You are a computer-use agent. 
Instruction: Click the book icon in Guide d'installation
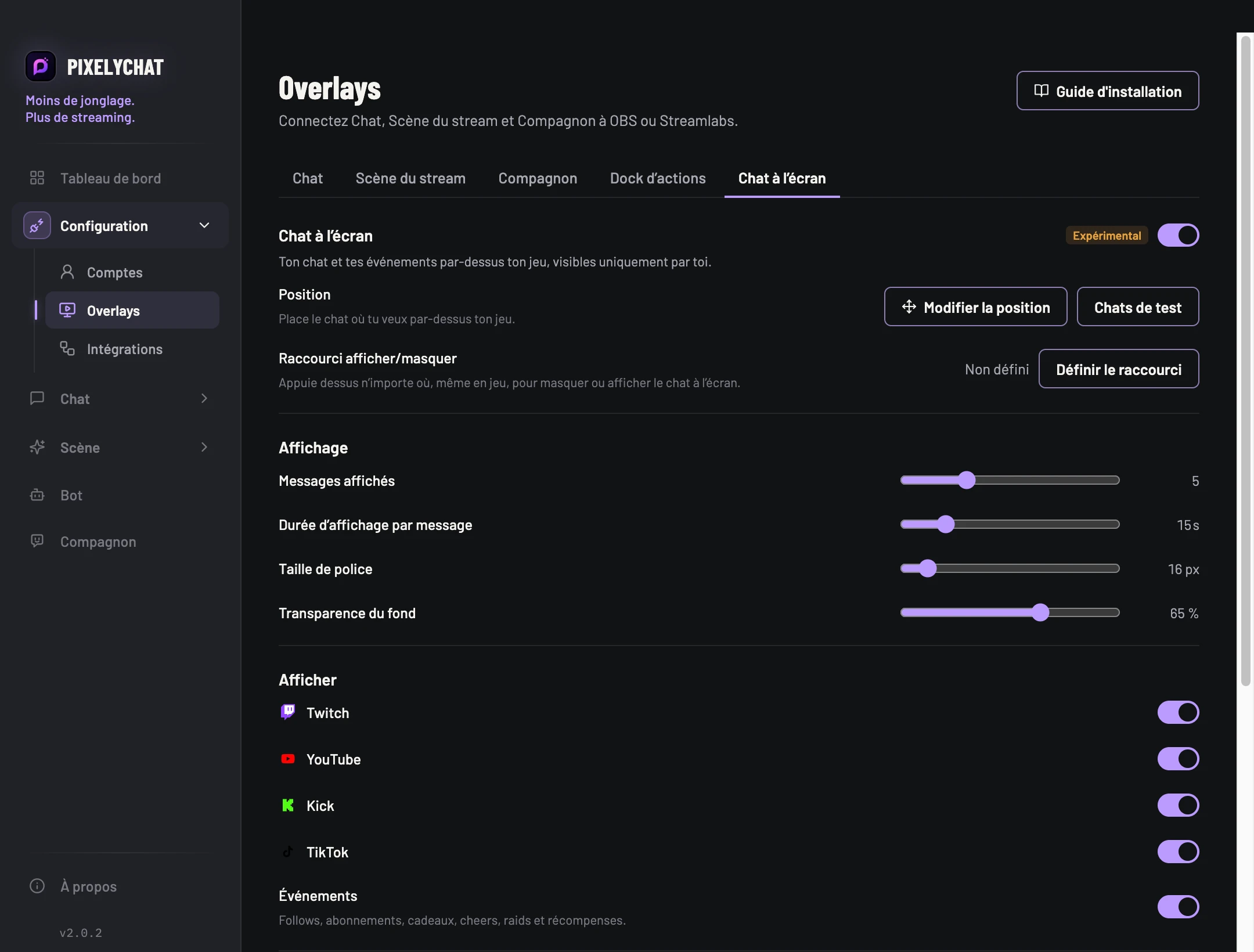tap(1042, 91)
